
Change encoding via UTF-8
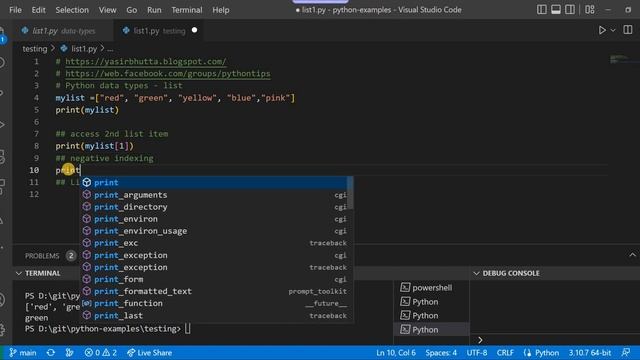477,353
